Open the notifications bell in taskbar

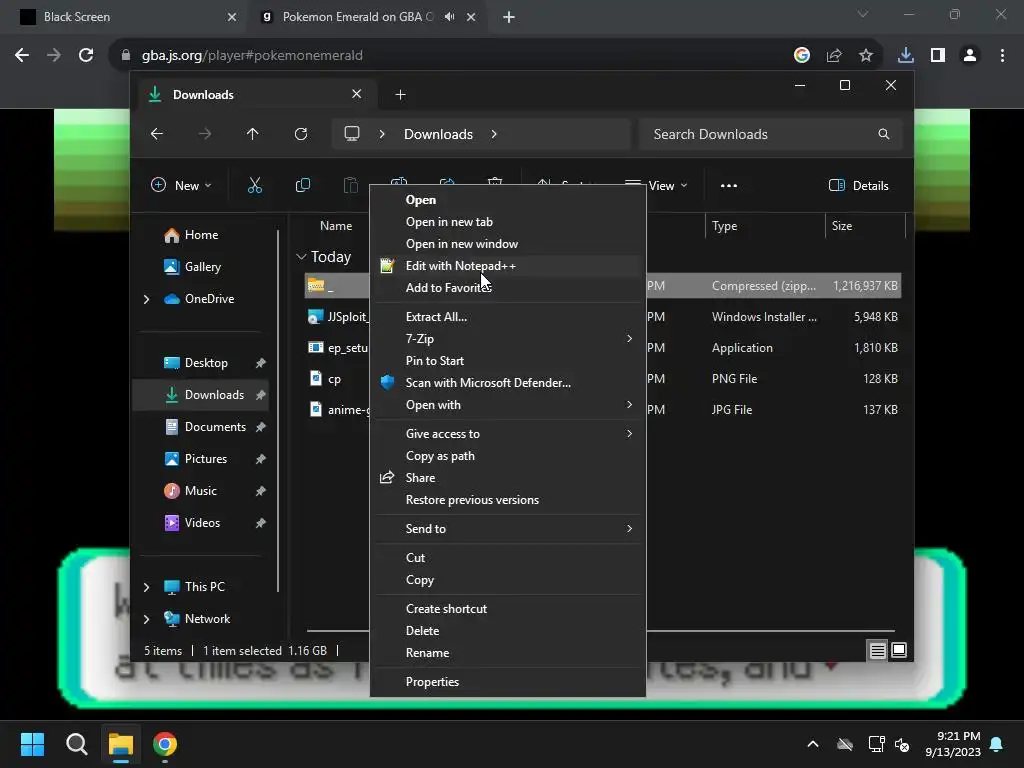pyautogui.click(x=997, y=744)
